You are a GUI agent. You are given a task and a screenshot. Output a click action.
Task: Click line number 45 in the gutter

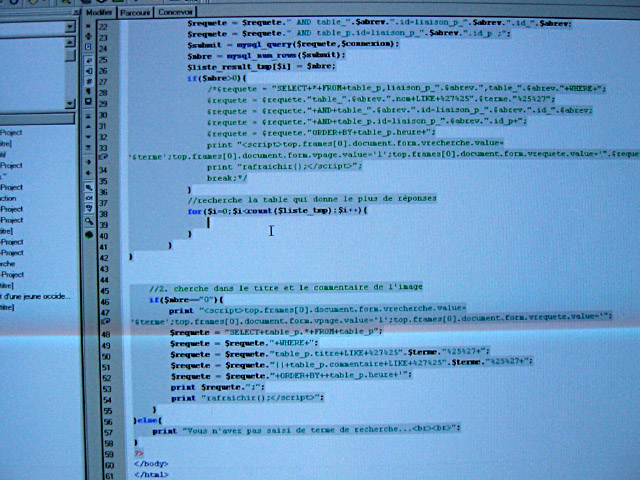(x=104, y=291)
